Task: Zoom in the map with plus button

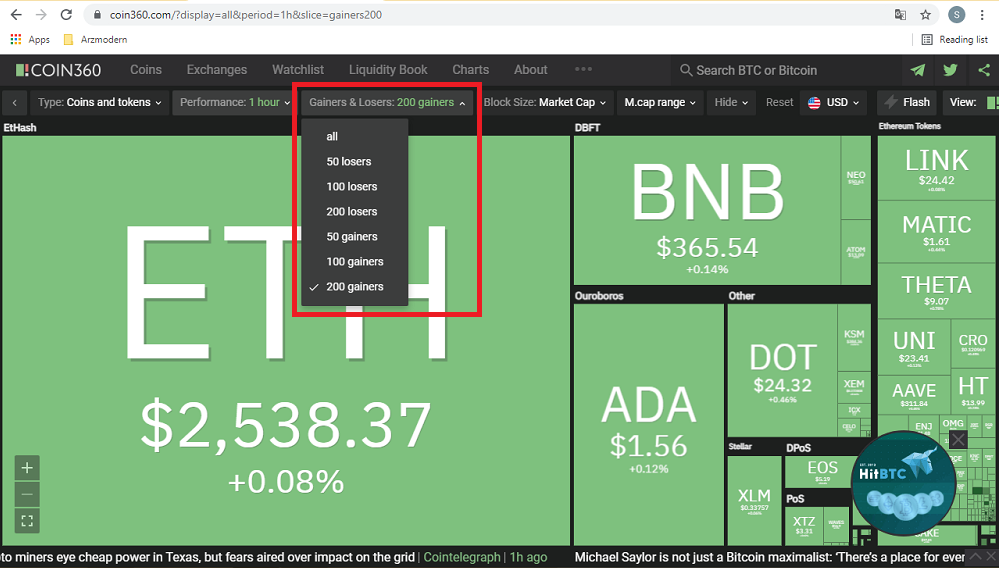Action: tap(27, 468)
